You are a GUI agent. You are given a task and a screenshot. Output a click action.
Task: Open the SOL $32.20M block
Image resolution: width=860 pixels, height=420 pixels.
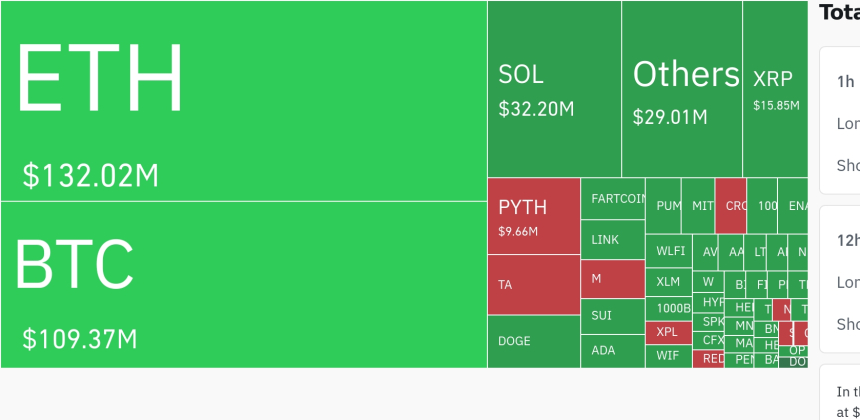[554, 89]
